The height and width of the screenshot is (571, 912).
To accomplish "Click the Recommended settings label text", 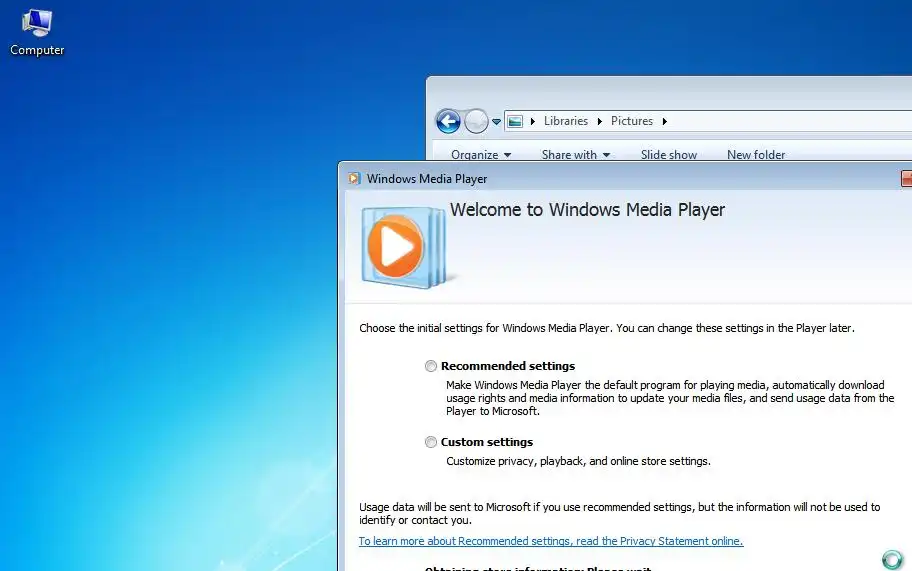I will [x=508, y=366].
